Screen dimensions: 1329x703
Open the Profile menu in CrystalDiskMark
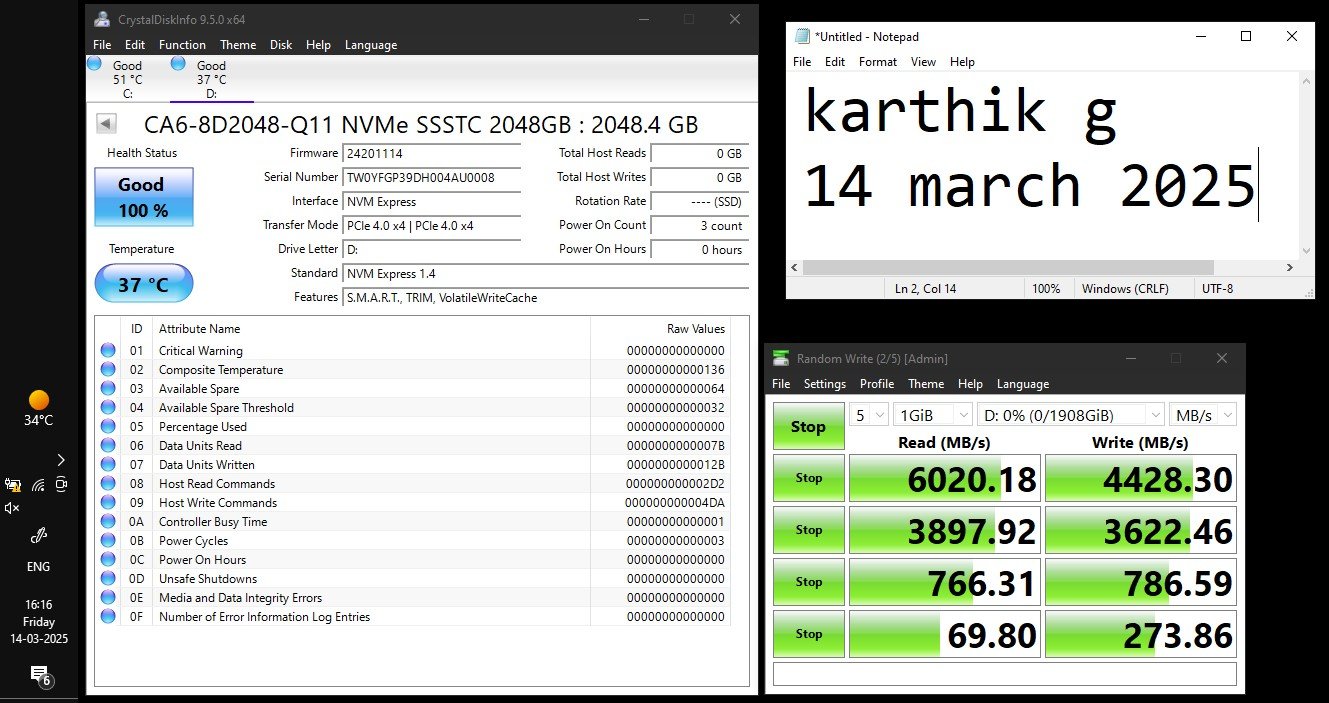[877, 384]
